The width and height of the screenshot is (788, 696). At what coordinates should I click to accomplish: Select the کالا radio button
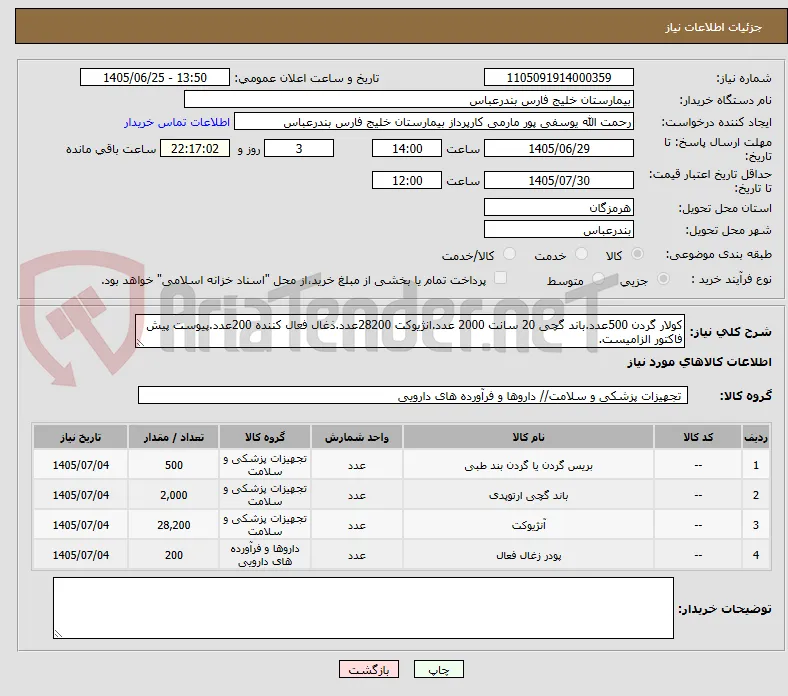[637, 254]
